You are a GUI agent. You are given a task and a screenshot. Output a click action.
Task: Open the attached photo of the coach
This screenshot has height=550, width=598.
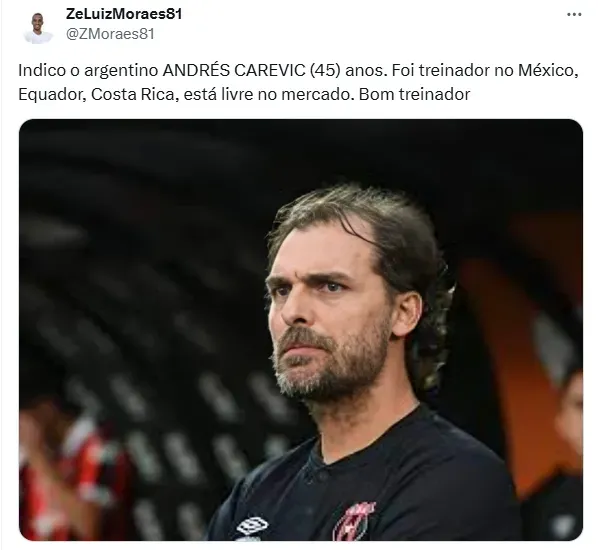click(x=301, y=330)
